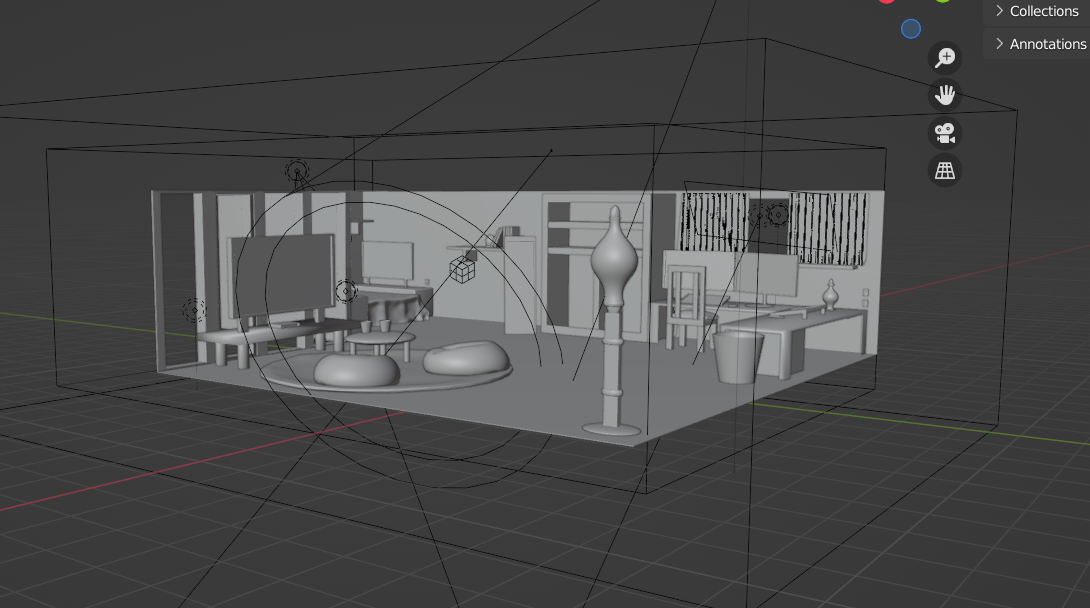The height and width of the screenshot is (608, 1090).
Task: Select the small round coffee table with cups
Action: (372, 341)
